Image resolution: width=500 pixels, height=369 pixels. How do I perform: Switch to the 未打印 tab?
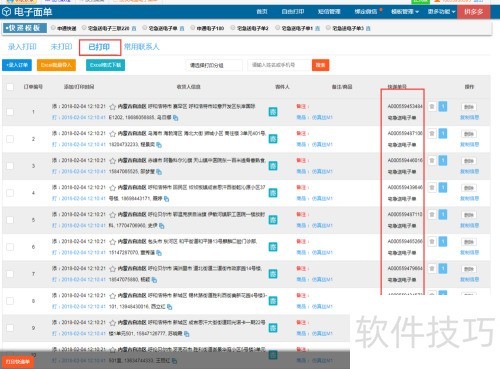pos(61,47)
